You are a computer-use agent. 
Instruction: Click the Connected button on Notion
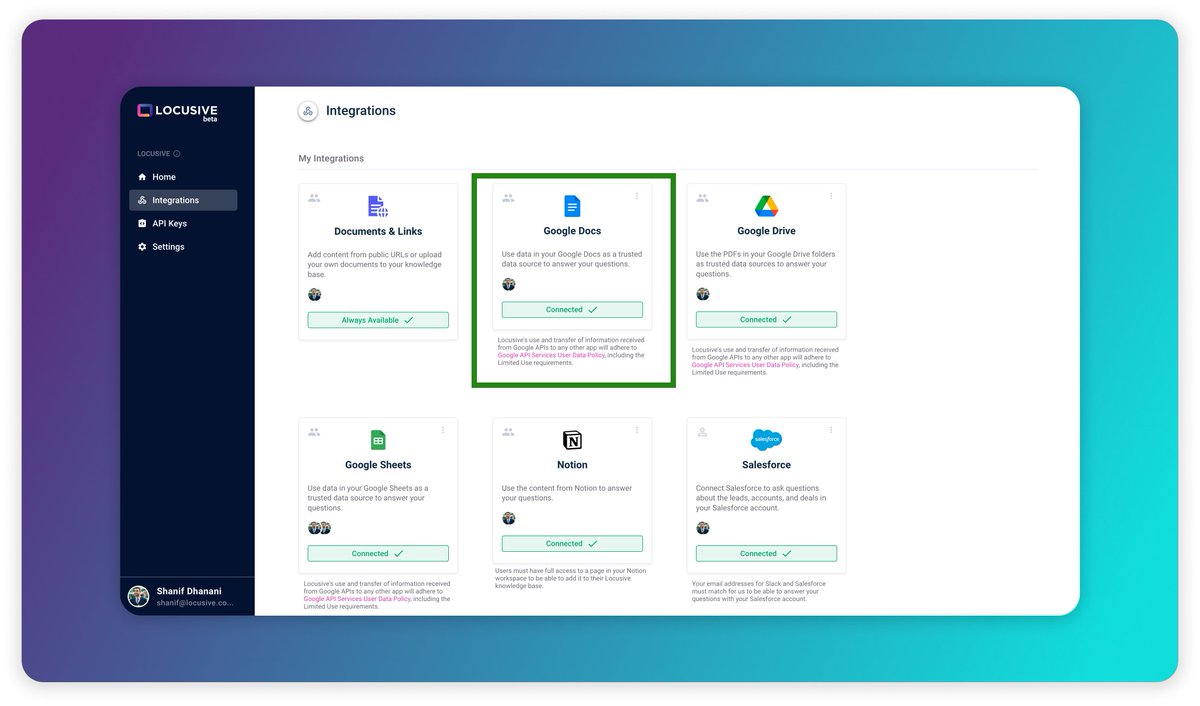pyautogui.click(x=572, y=544)
